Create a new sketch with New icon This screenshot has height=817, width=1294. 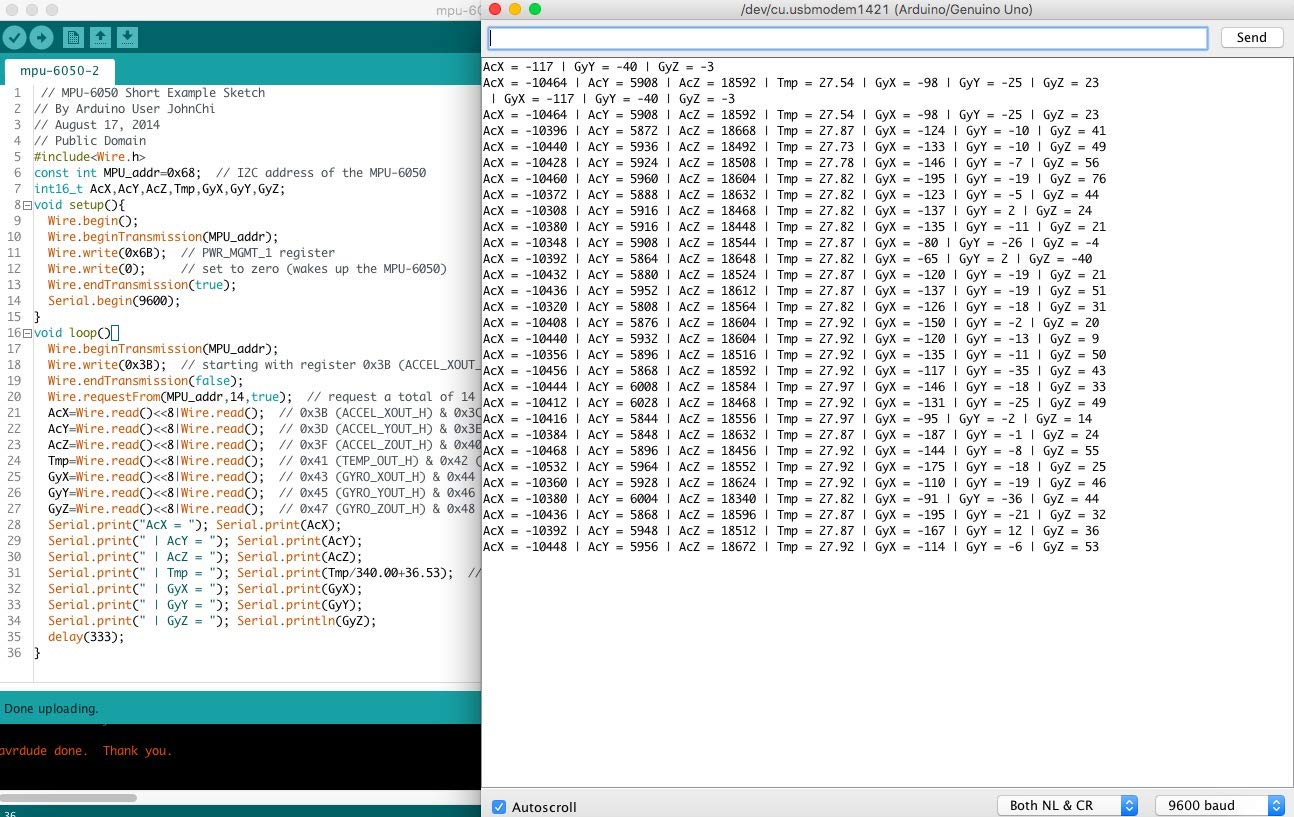point(73,38)
